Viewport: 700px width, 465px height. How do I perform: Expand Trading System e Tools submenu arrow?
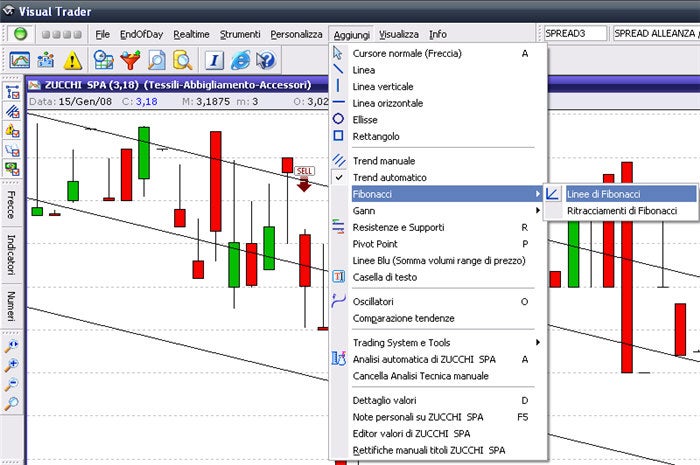click(x=538, y=342)
